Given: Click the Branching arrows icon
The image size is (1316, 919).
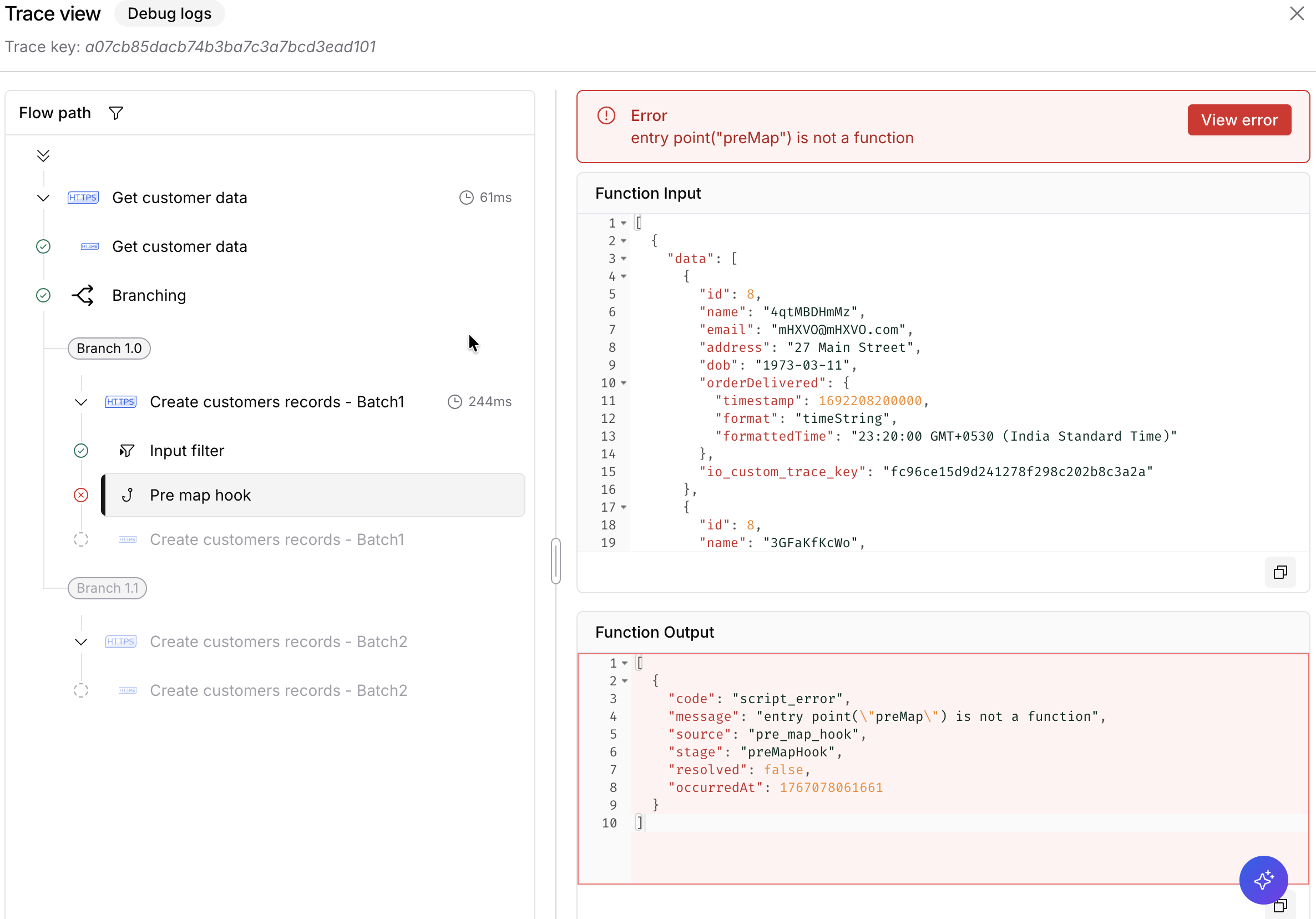Looking at the screenshot, I should tap(83, 295).
